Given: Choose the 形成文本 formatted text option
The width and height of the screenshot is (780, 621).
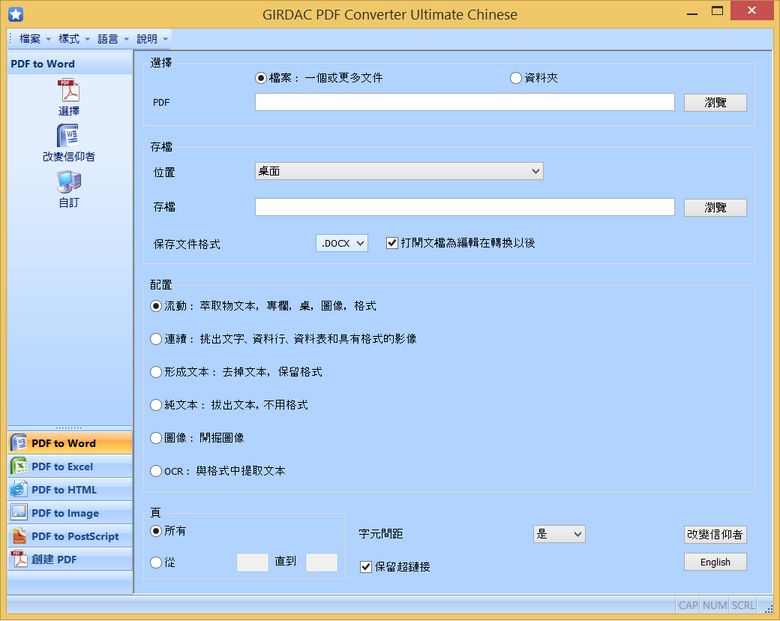Looking at the screenshot, I should pos(156,372).
